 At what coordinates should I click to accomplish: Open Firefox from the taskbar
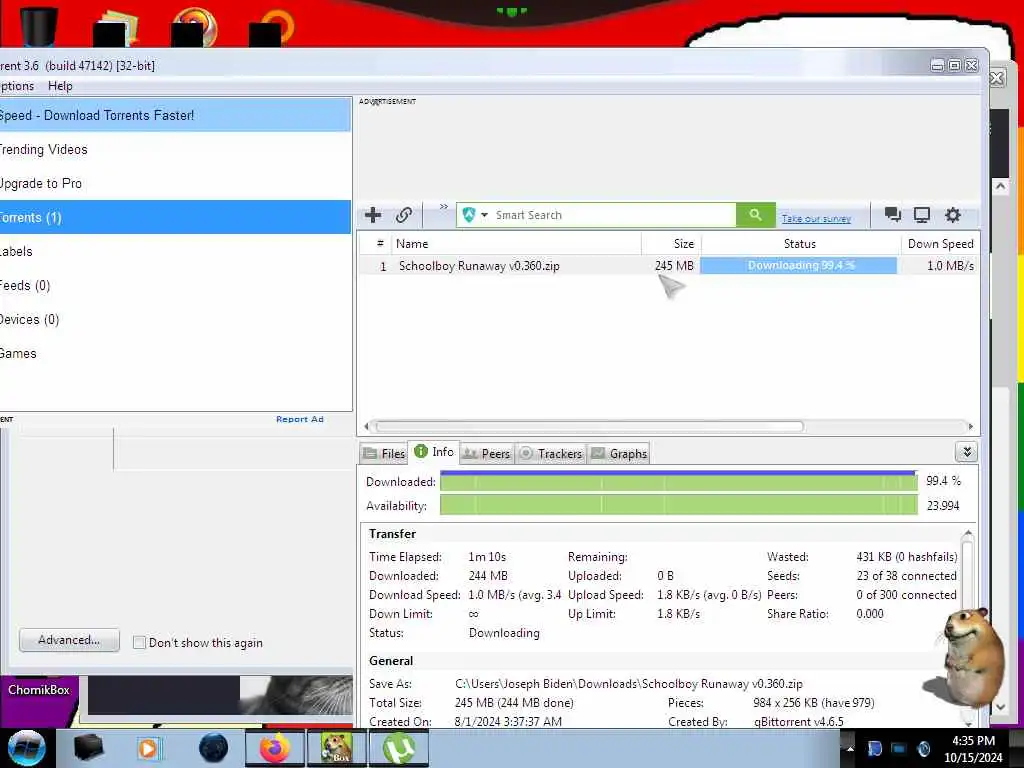coord(274,748)
